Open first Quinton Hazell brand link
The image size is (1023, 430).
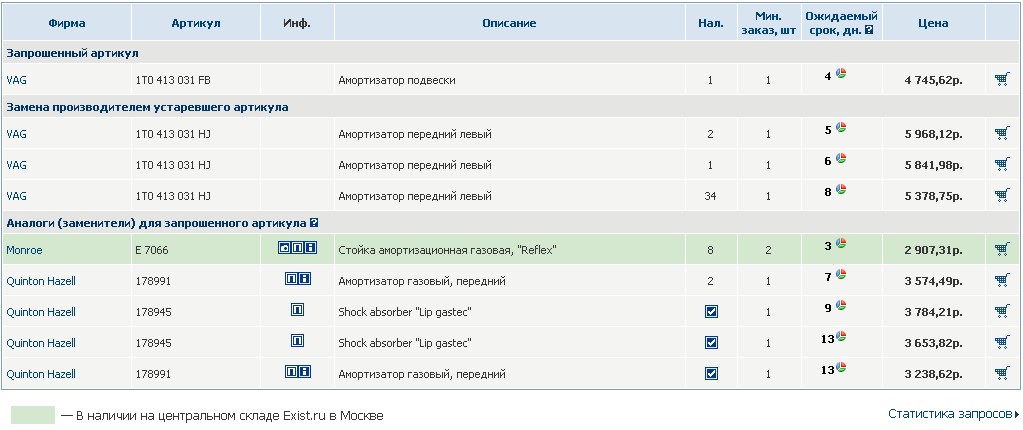pyautogui.click(x=41, y=281)
